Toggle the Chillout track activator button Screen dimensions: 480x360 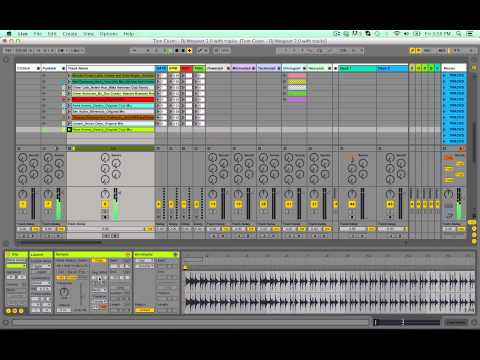click(x=23, y=204)
